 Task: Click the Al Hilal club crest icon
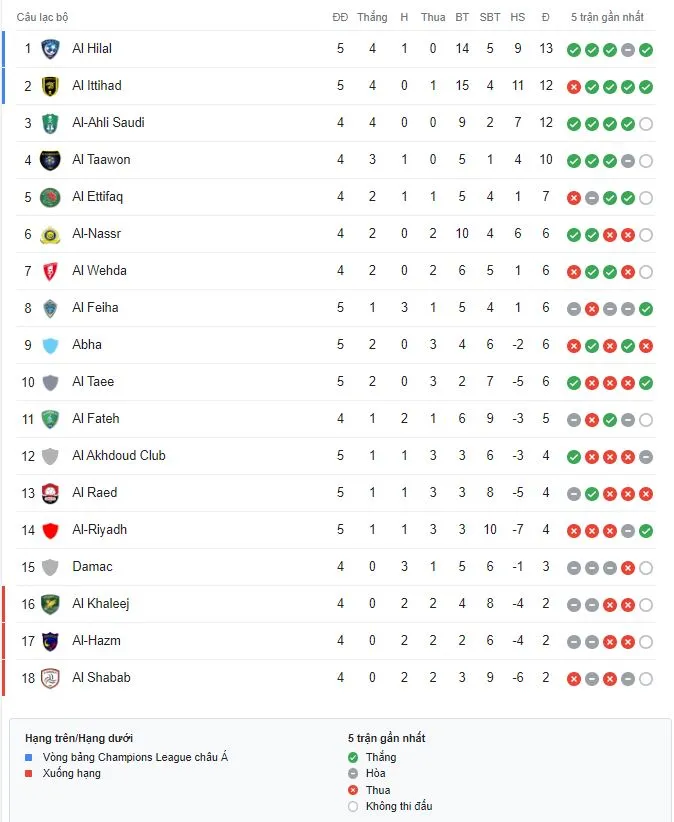click(50, 49)
